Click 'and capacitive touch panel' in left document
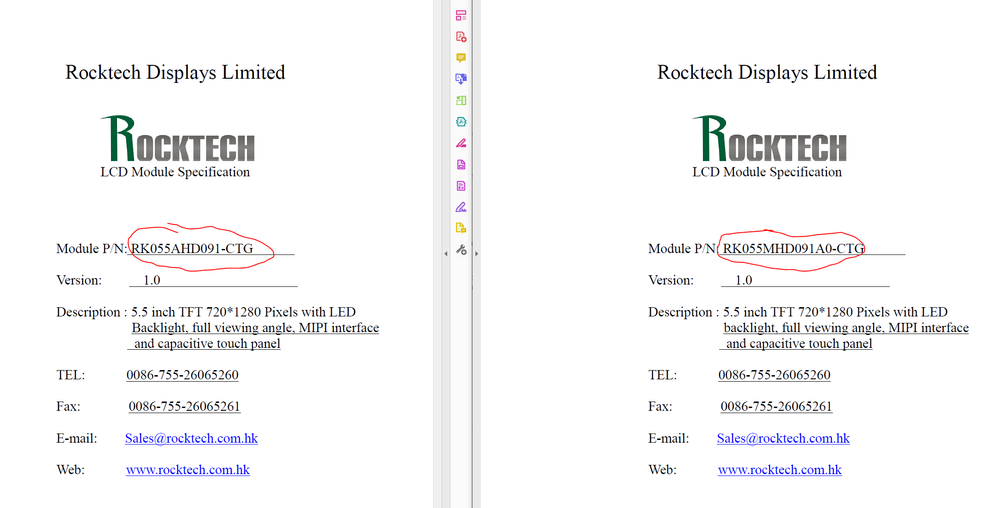This screenshot has width=998, height=508. coord(207,344)
